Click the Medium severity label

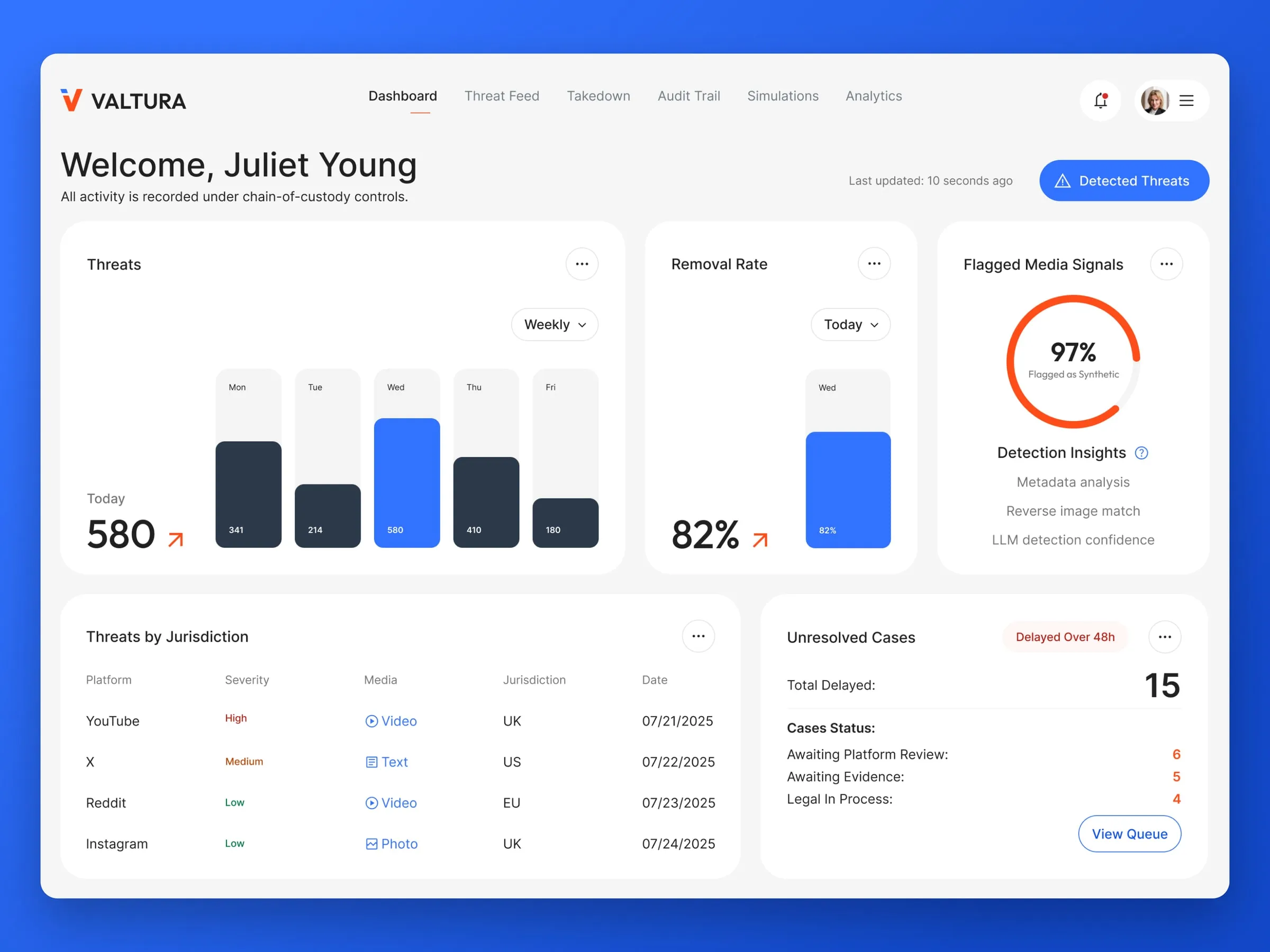(244, 761)
